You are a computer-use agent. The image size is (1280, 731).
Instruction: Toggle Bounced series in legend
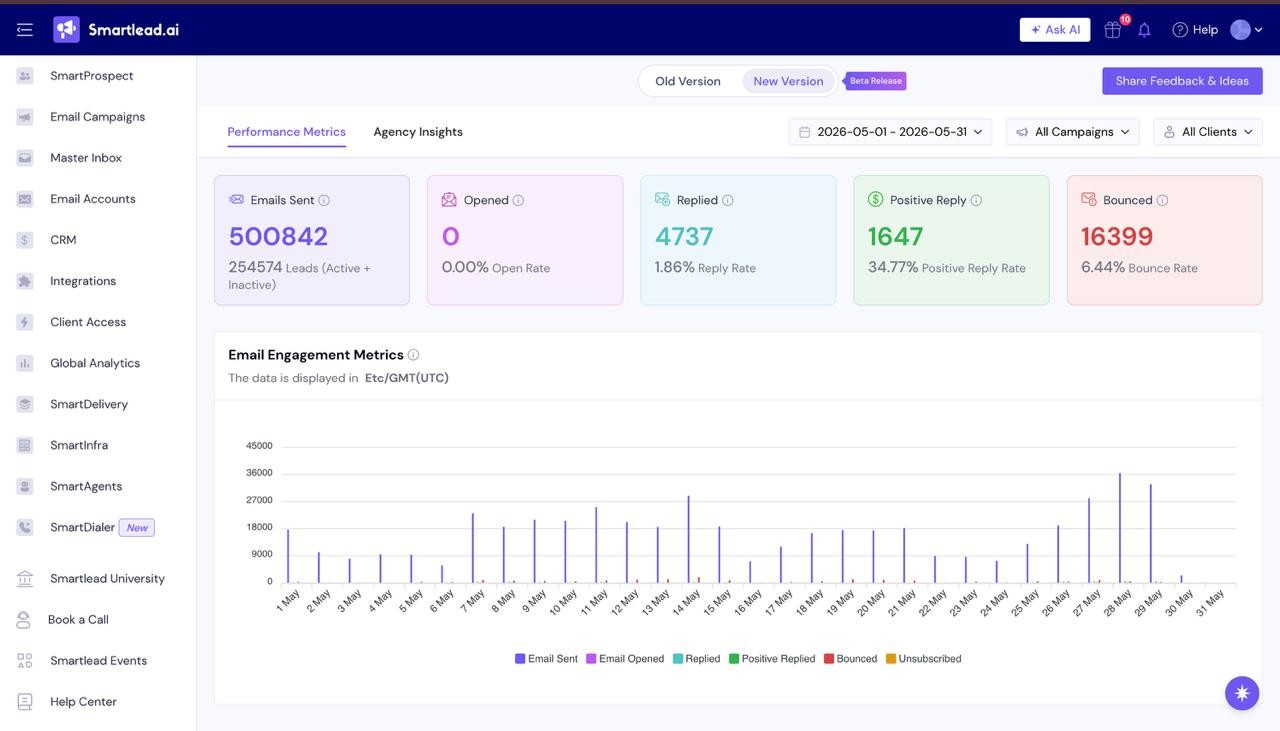coord(851,659)
